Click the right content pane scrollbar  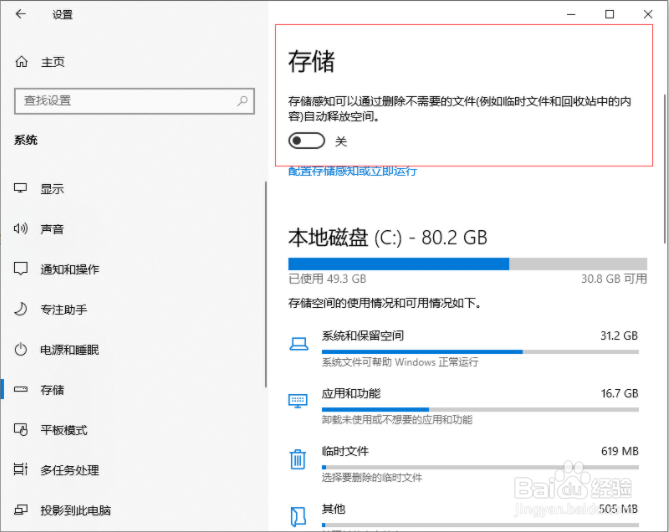(665, 169)
